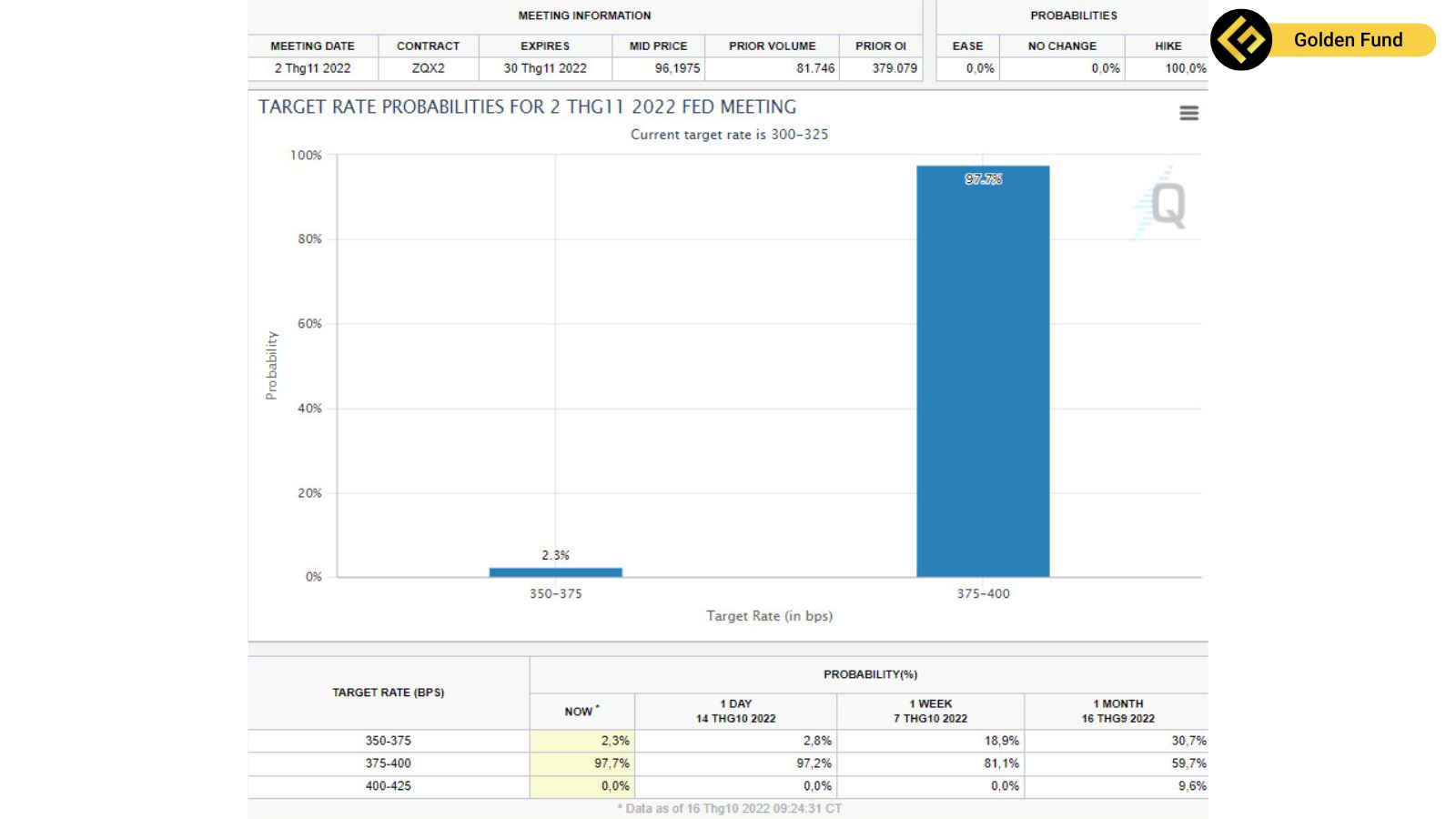Click the Data as of footnote text
The width and height of the screenshot is (1456, 819).
729,808
